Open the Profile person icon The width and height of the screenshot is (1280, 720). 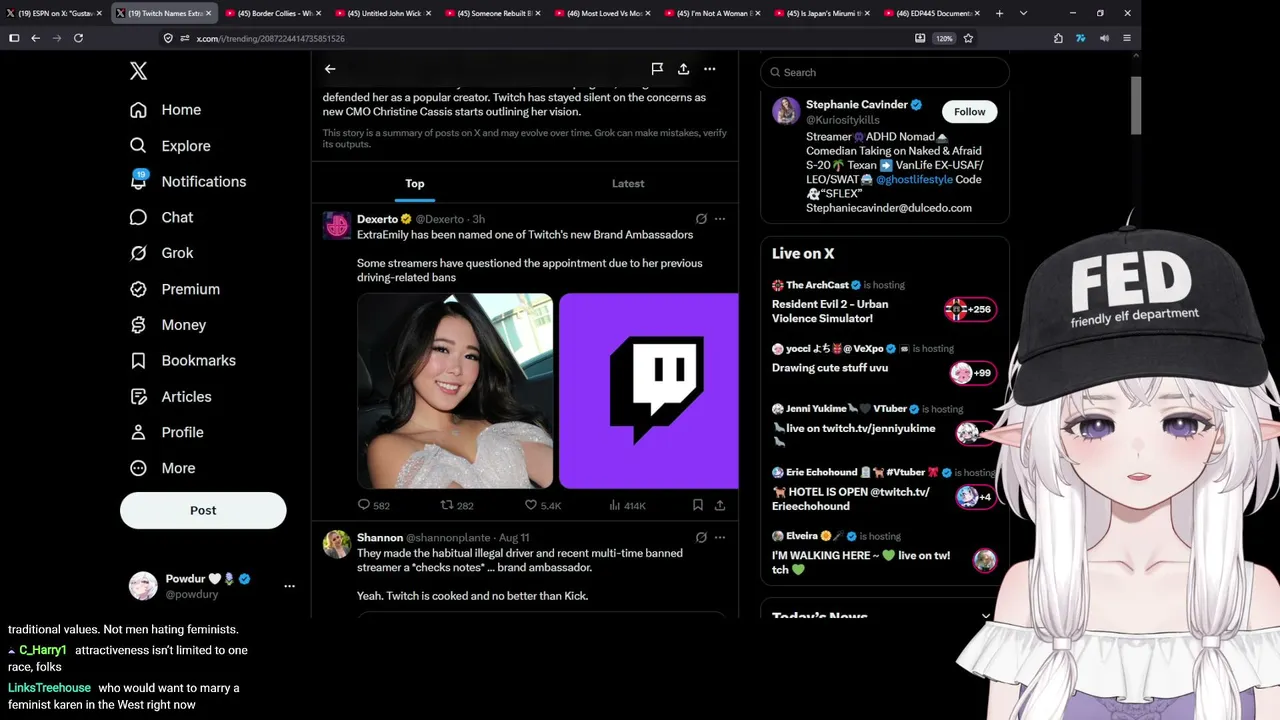click(x=139, y=432)
